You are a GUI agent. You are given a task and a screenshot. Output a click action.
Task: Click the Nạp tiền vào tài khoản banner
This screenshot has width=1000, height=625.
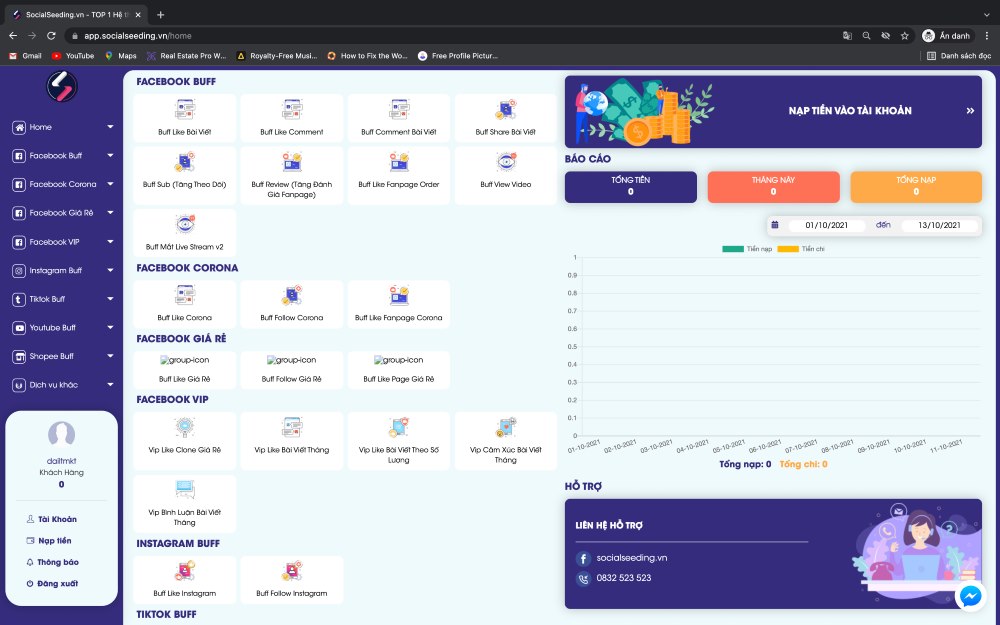[773, 111]
